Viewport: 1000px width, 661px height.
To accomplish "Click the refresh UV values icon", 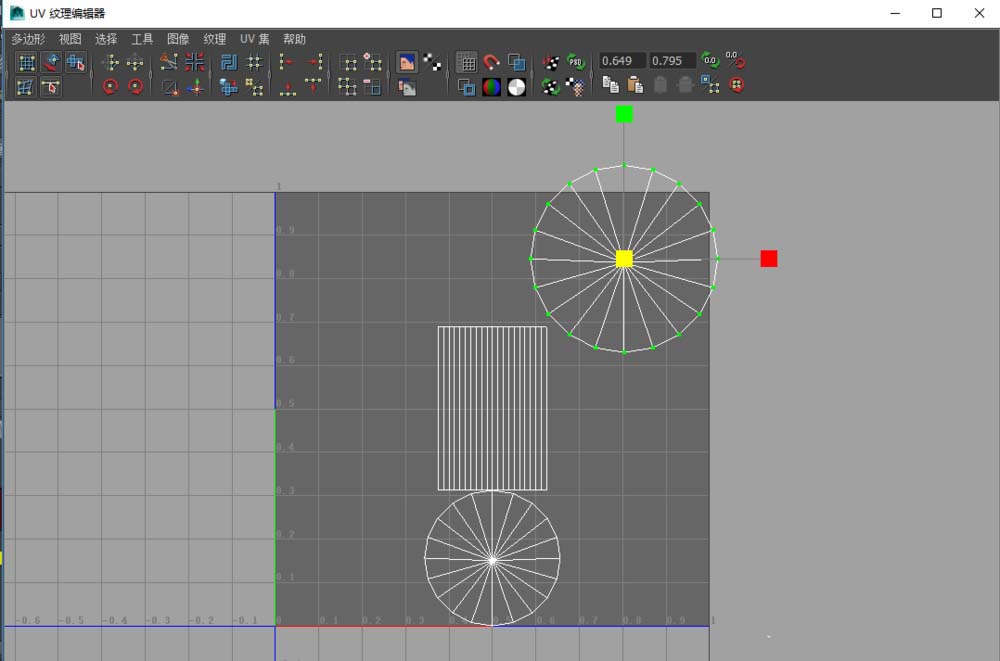I will pyautogui.click(x=709, y=61).
